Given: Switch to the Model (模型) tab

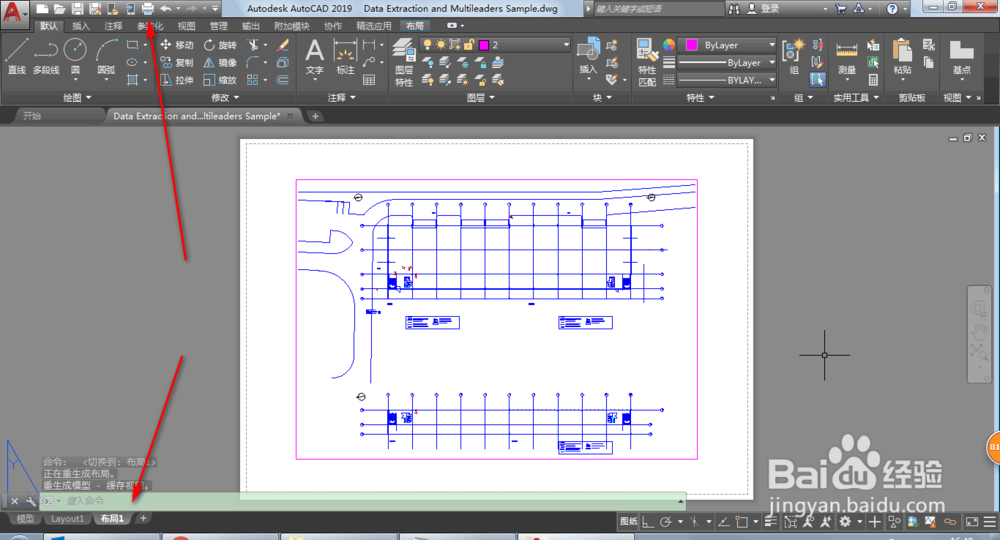Looking at the screenshot, I should 25,518.
